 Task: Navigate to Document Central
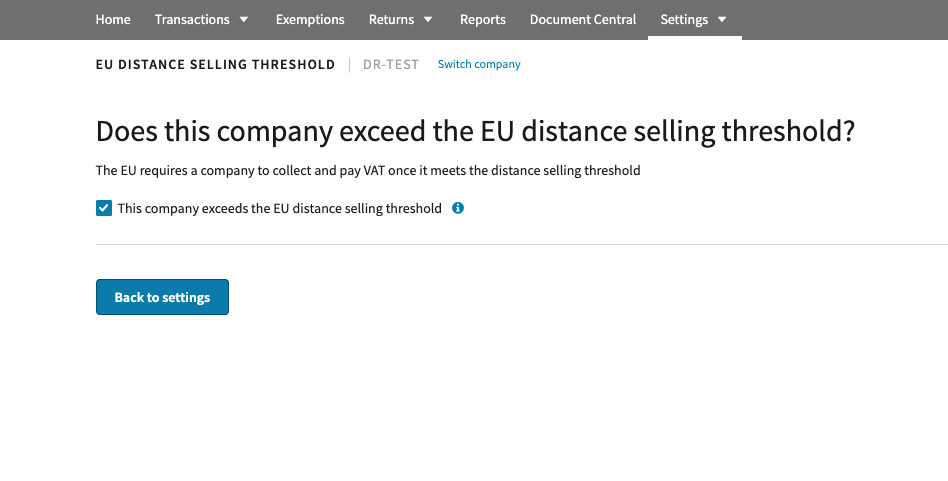(x=583, y=20)
